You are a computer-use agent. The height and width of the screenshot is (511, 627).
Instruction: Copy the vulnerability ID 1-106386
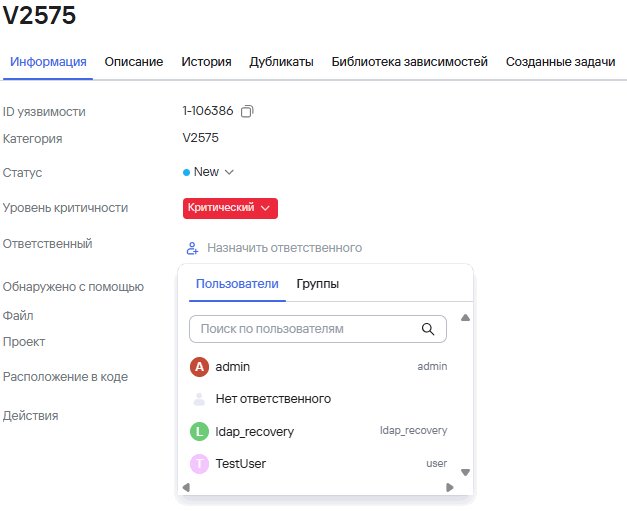pyautogui.click(x=247, y=111)
